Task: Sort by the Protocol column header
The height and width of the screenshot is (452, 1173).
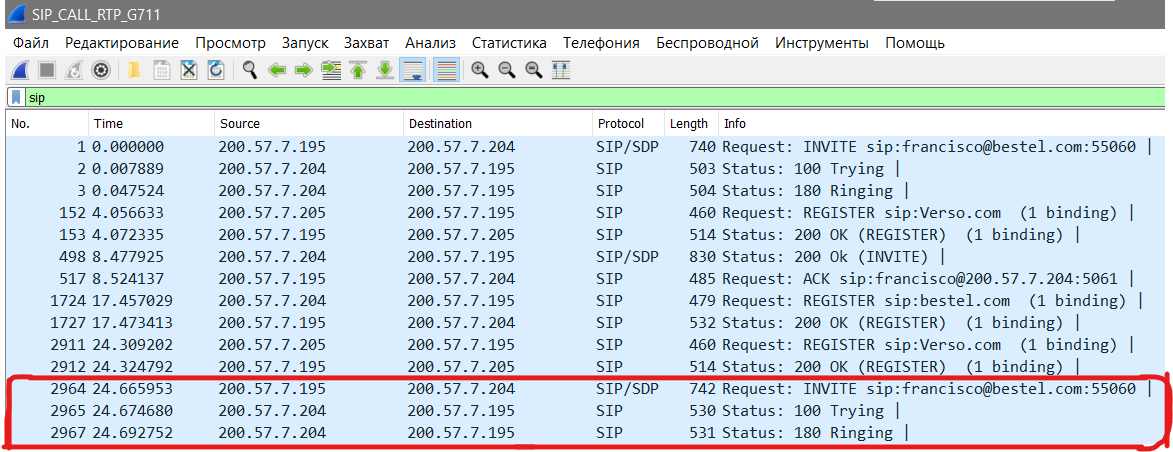Action: coord(628,123)
